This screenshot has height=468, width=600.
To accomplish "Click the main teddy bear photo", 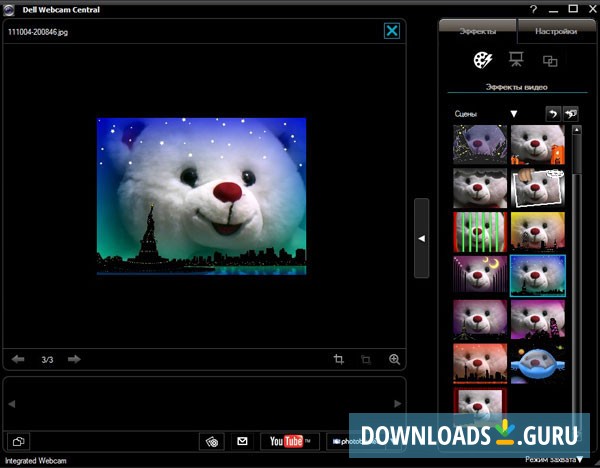I will [x=202, y=196].
